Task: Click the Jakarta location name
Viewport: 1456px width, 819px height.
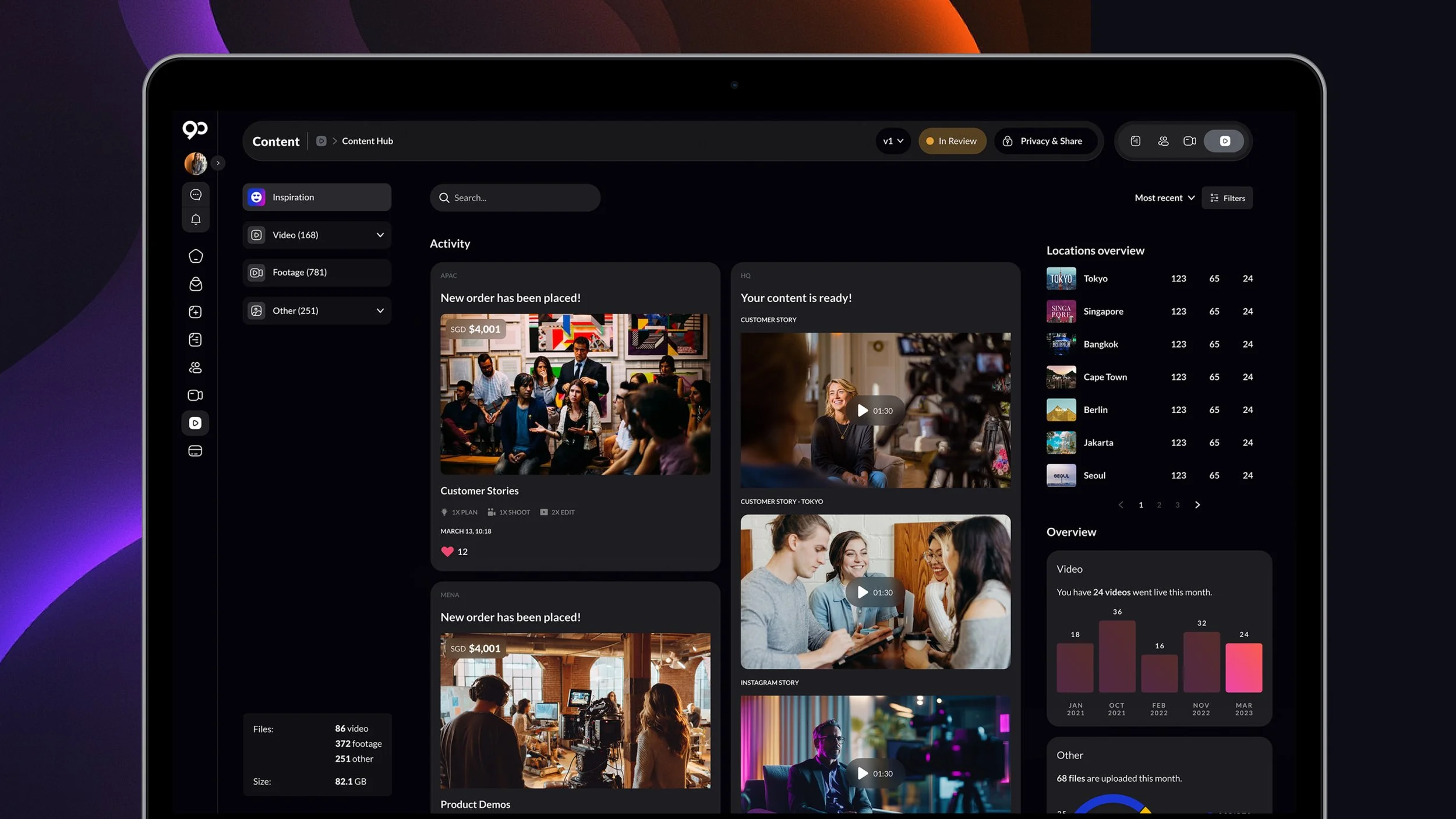Action: click(1098, 443)
